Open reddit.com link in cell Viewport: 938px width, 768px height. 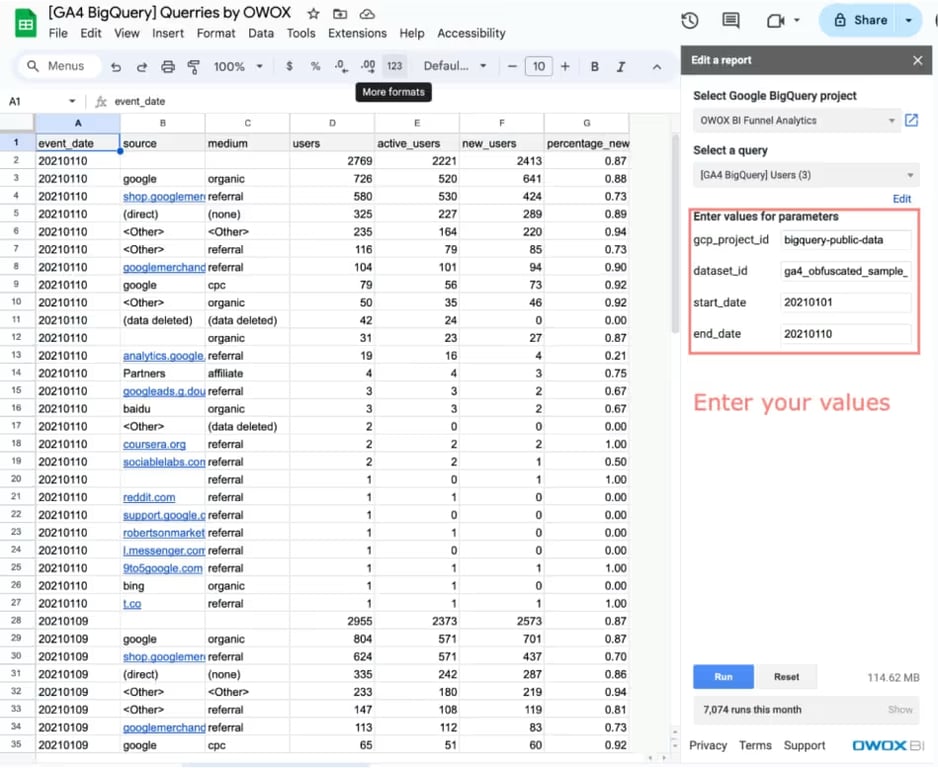[x=149, y=498]
